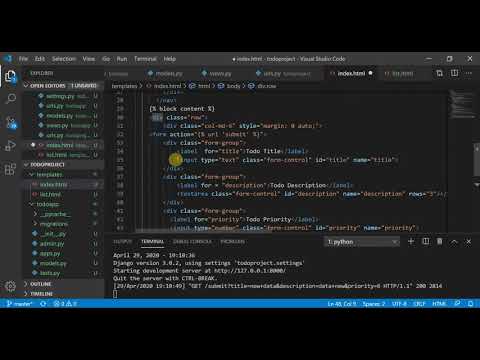Collapse the todoapp folder

pos(63,204)
